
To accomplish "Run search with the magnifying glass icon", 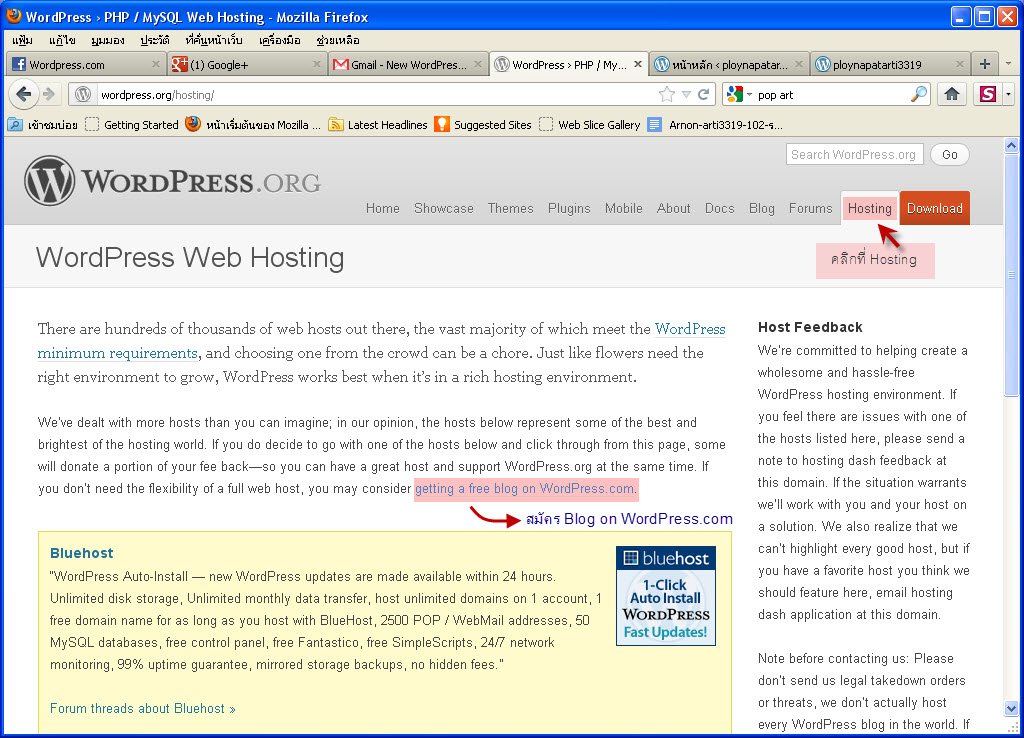I will [x=918, y=95].
